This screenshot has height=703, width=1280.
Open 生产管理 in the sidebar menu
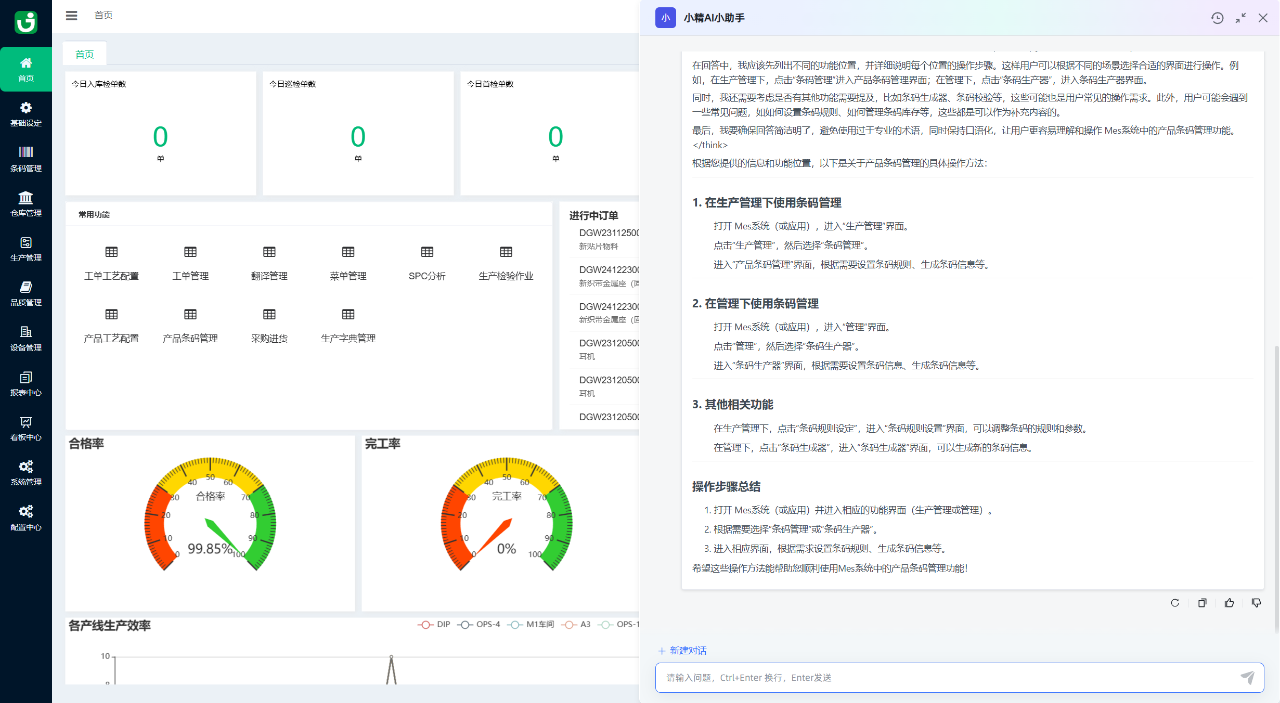pos(26,242)
